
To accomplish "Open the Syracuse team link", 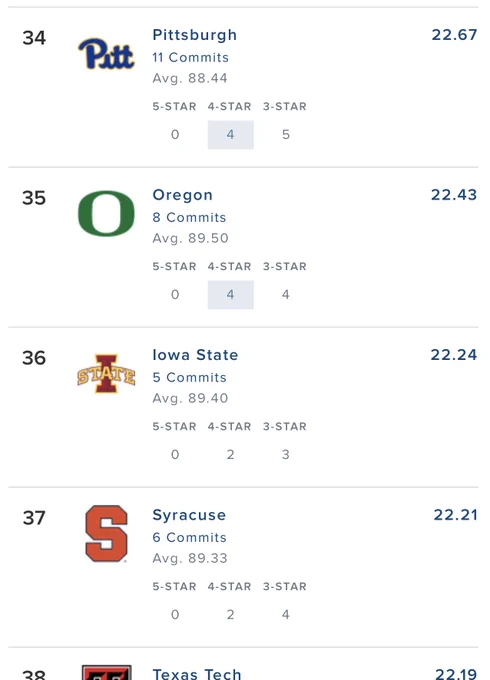I will point(189,515).
